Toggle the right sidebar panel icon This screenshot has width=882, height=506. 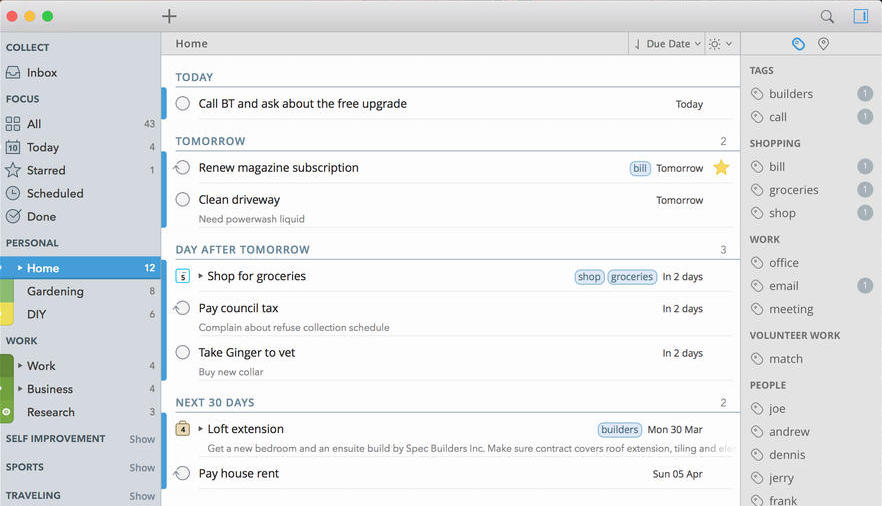click(860, 16)
